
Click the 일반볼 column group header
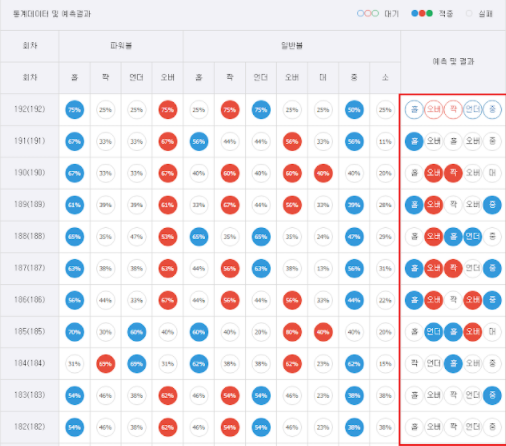click(x=292, y=46)
